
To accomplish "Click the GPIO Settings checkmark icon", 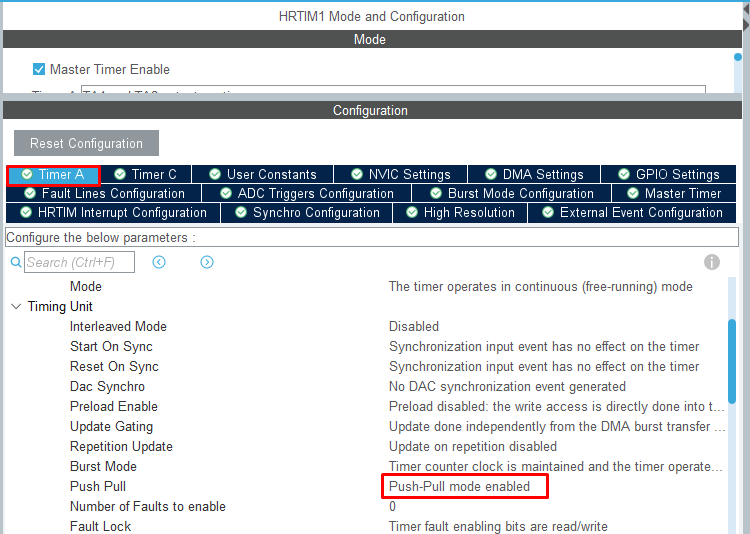I will coord(624,175).
